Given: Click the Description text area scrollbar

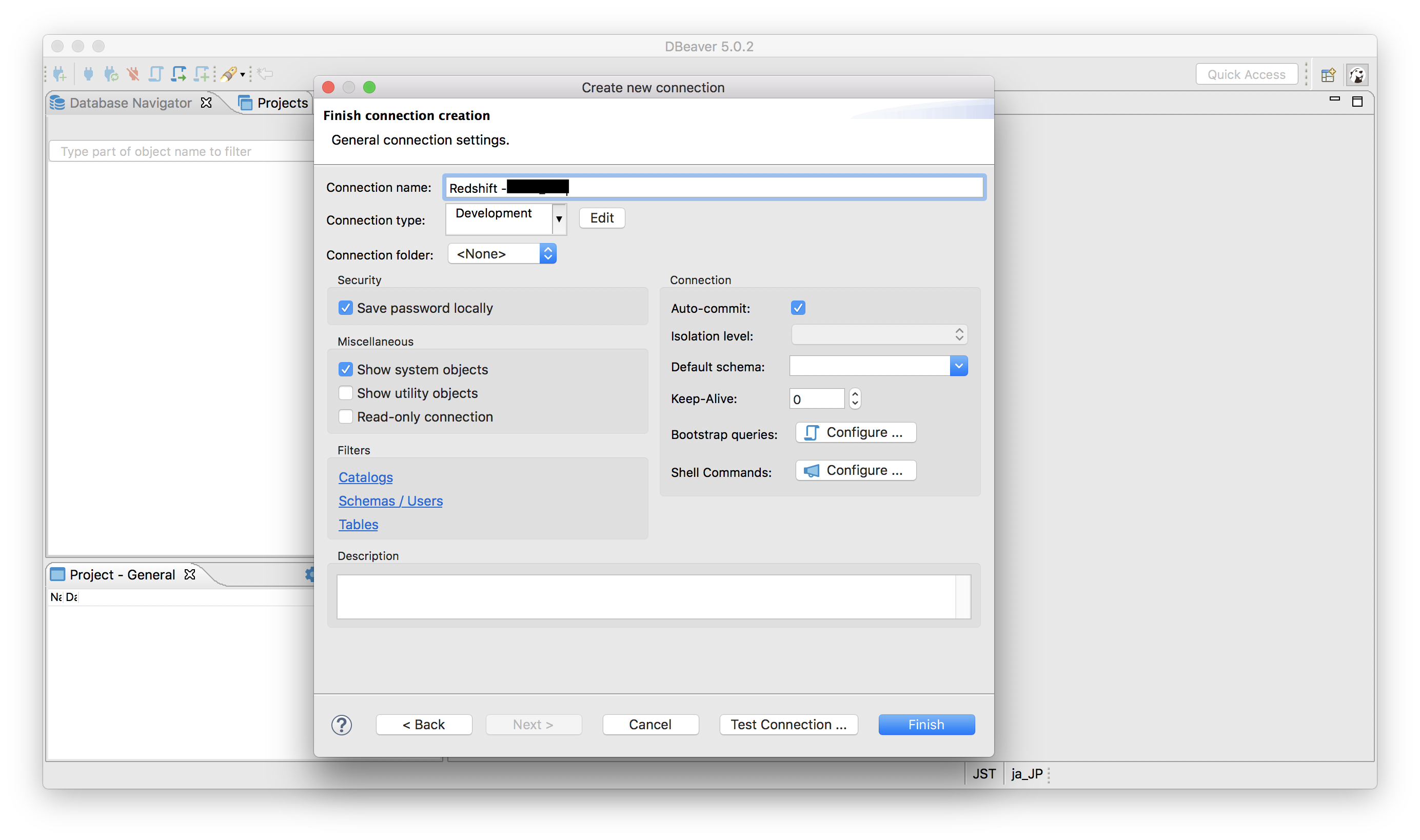Looking at the screenshot, I should [963, 597].
